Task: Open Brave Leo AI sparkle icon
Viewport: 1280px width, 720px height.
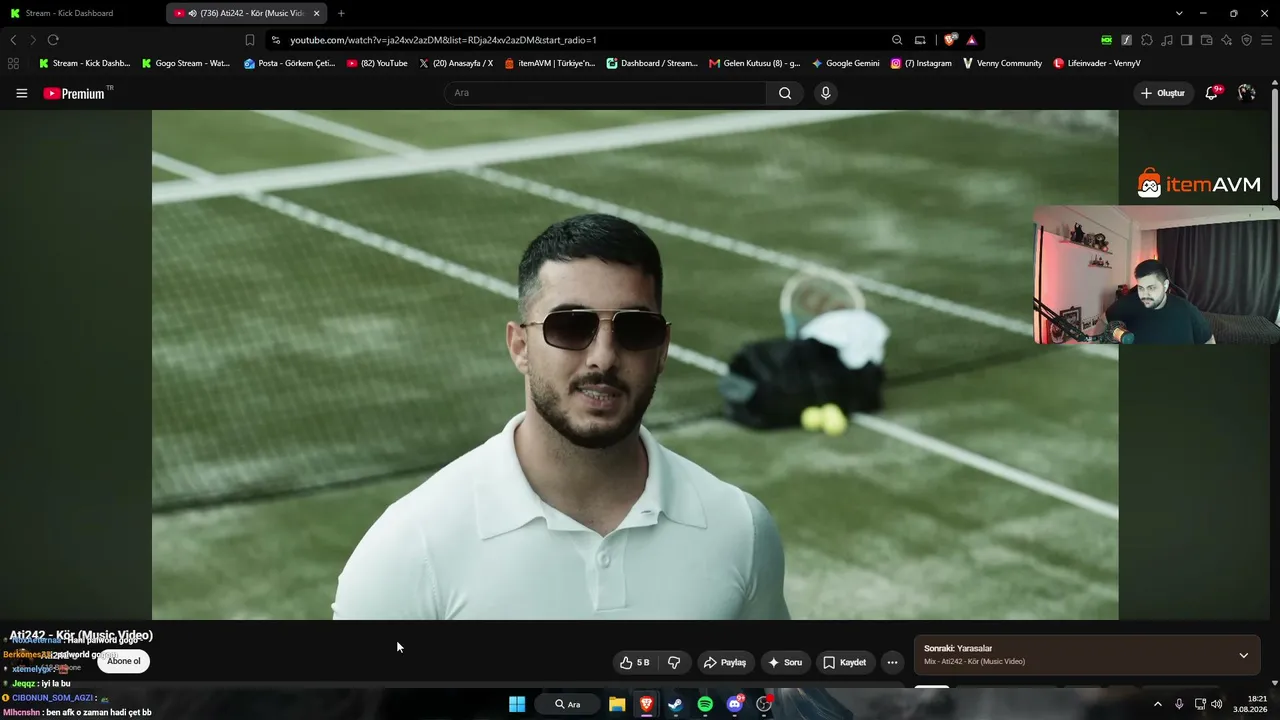Action: point(1226,40)
